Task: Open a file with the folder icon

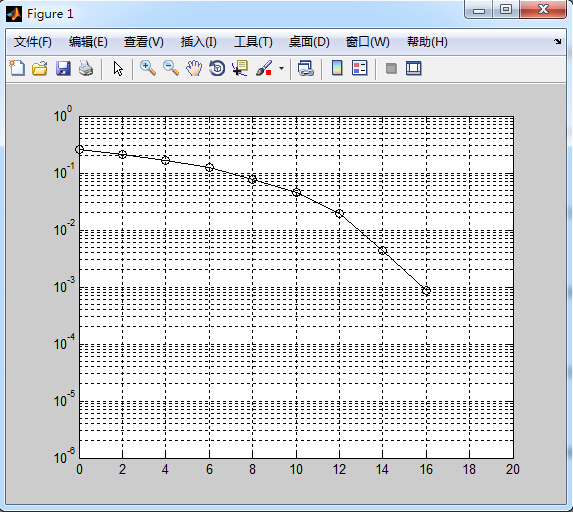Action: [x=39, y=68]
